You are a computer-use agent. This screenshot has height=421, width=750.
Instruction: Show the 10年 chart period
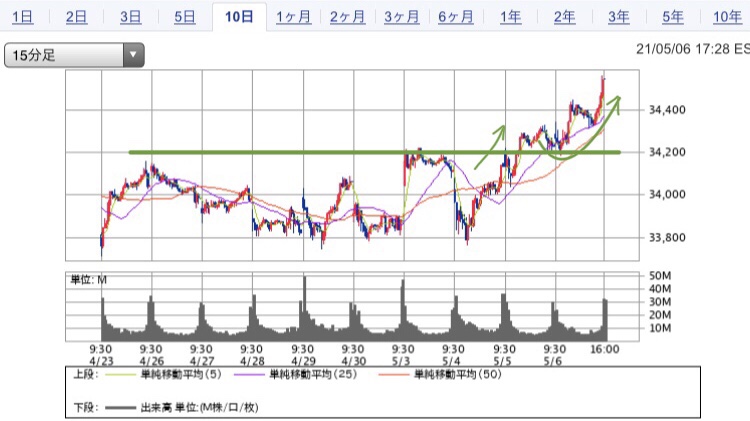(727, 17)
